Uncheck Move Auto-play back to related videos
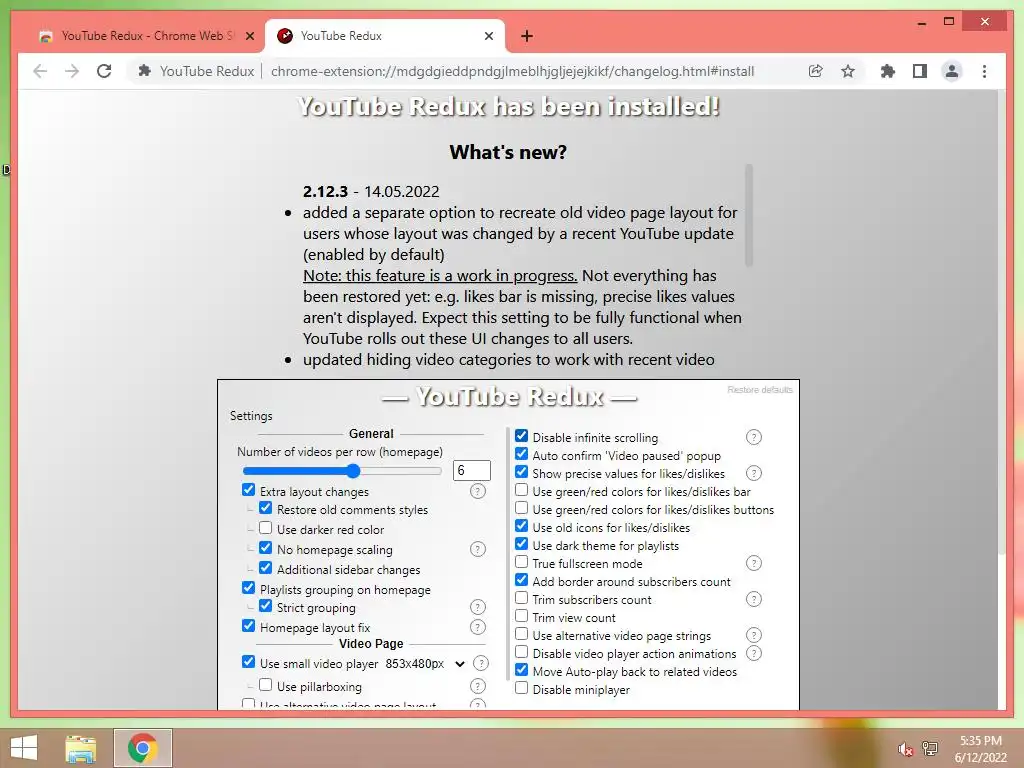 [x=521, y=670]
